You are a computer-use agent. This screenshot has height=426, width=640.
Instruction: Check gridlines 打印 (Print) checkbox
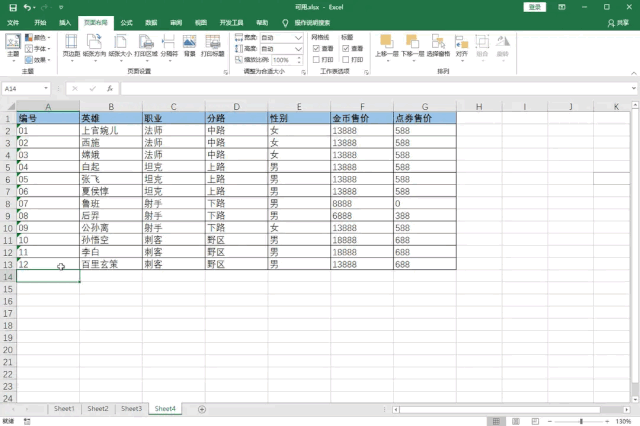(x=316, y=60)
